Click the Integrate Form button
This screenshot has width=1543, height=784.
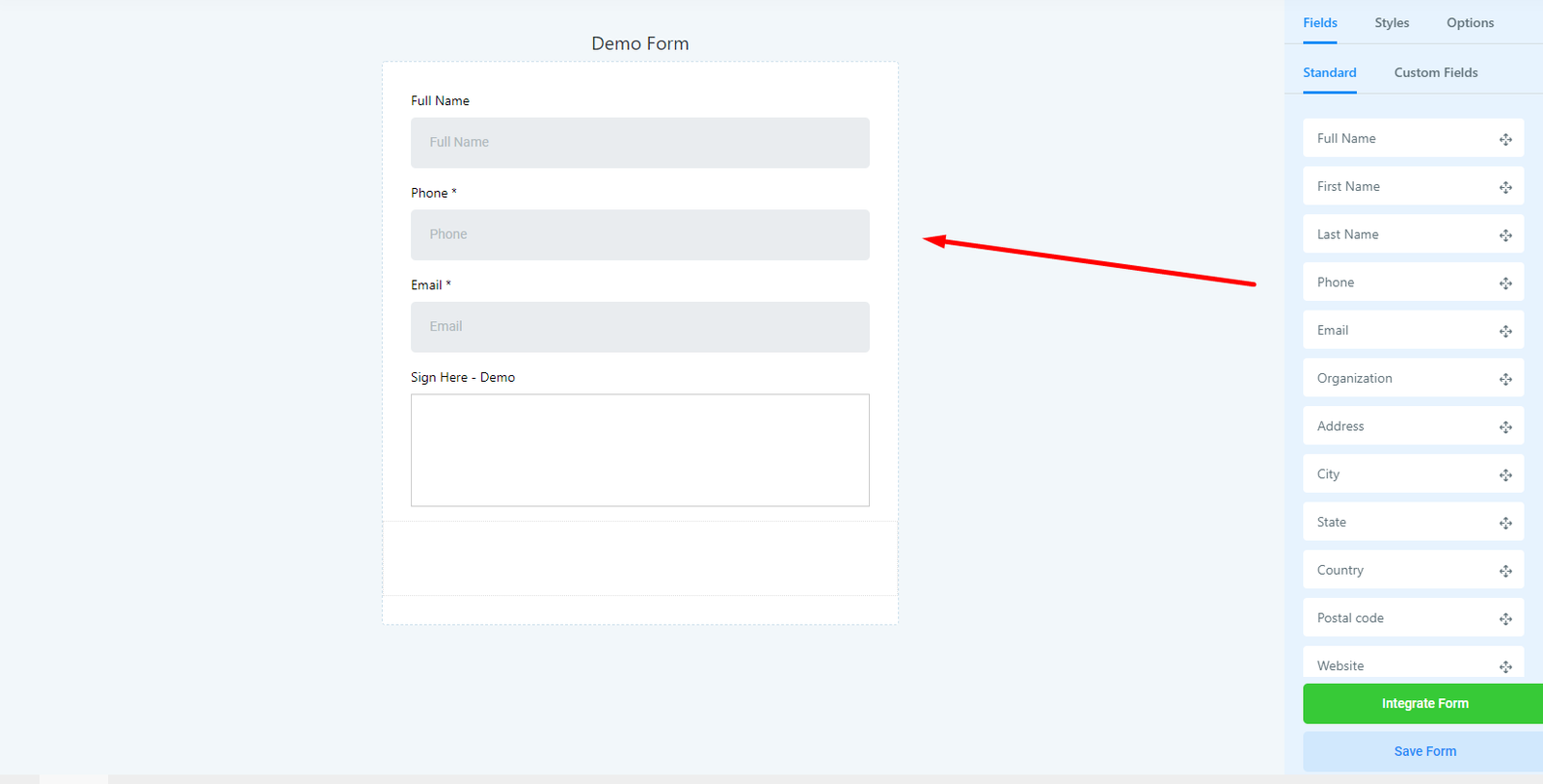[x=1423, y=704]
